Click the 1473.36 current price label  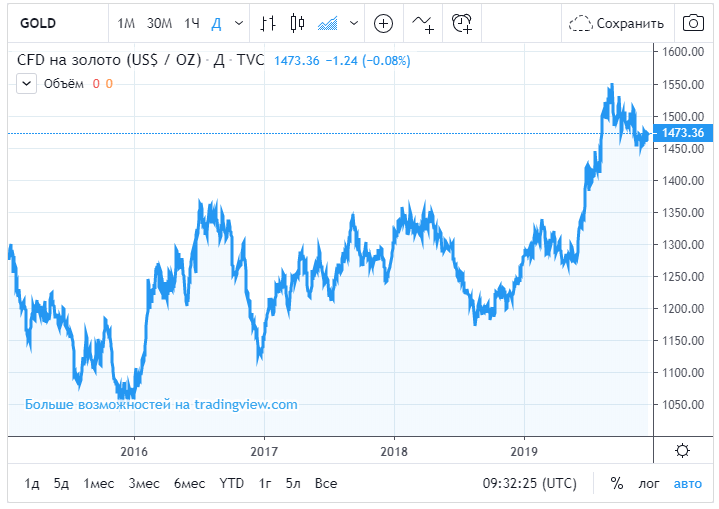[683, 133]
